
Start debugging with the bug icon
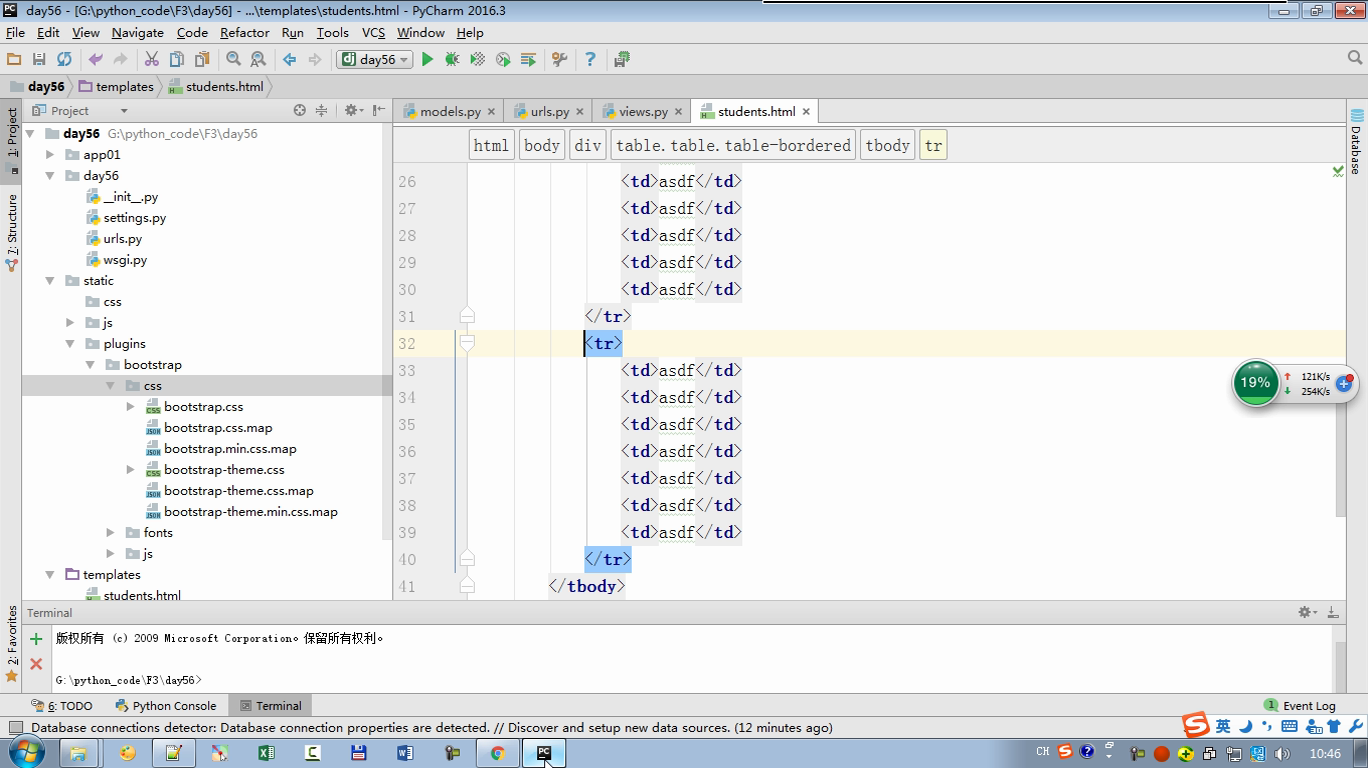pyautogui.click(x=452, y=60)
